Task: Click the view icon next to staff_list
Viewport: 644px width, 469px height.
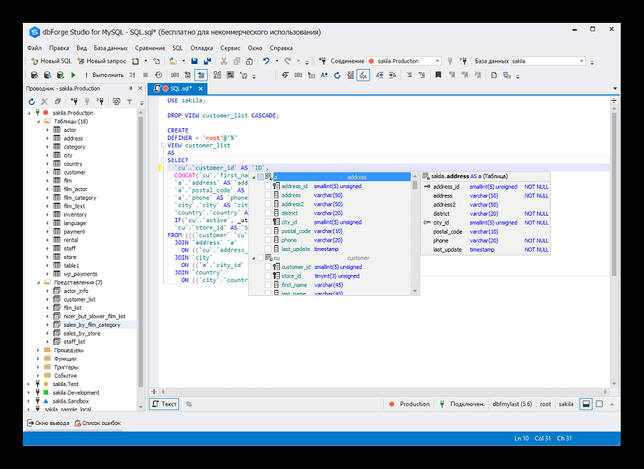Action: point(57,341)
